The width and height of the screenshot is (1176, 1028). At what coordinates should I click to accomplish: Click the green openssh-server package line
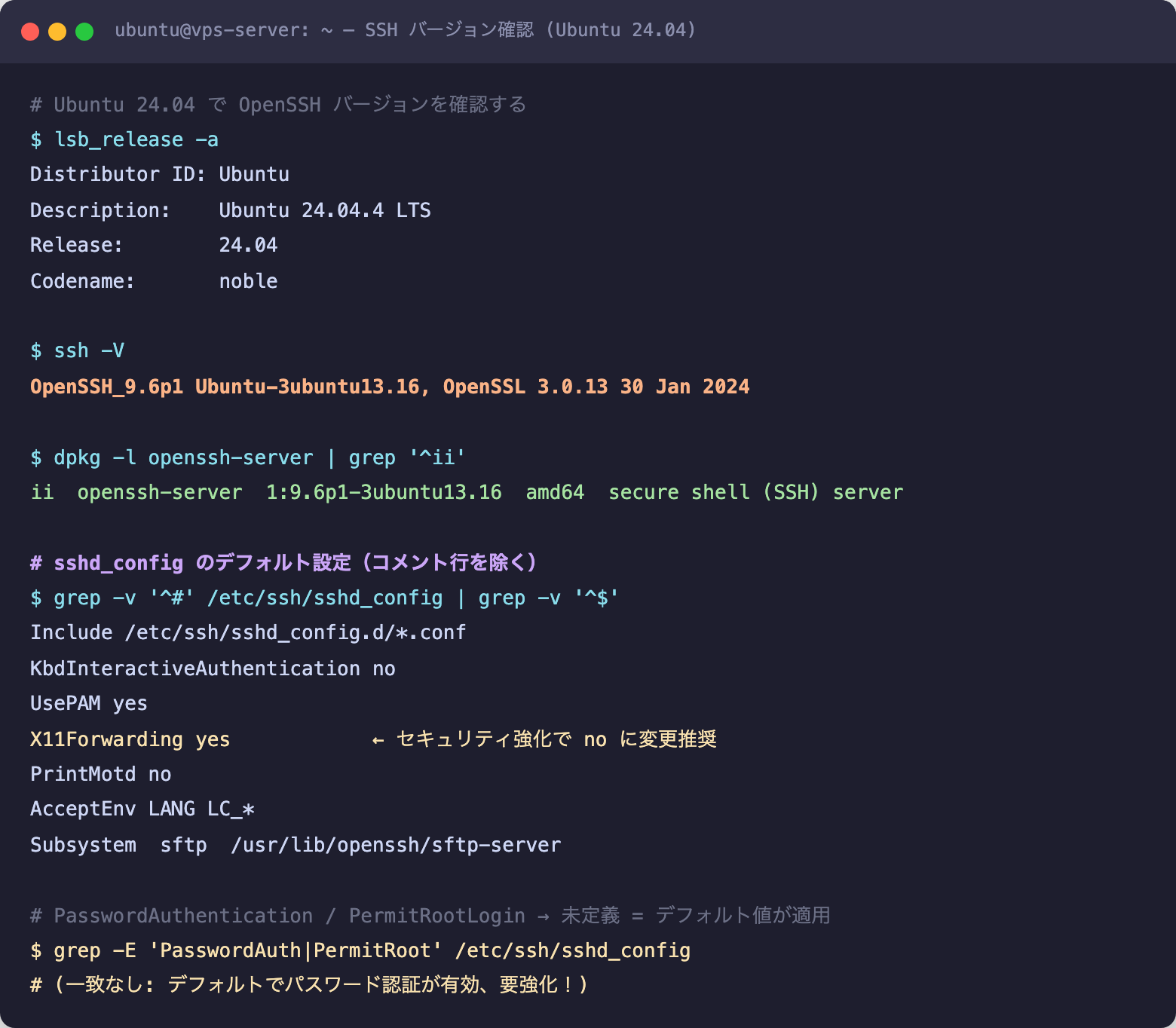point(467,492)
